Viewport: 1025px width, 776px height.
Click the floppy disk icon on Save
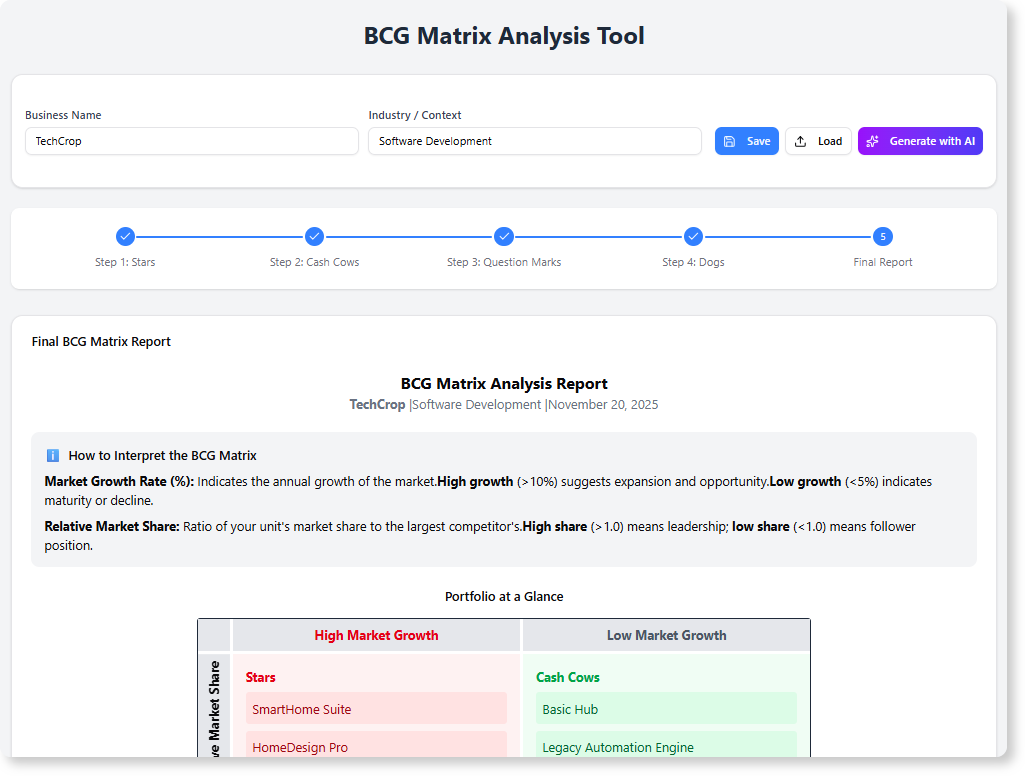(x=731, y=141)
